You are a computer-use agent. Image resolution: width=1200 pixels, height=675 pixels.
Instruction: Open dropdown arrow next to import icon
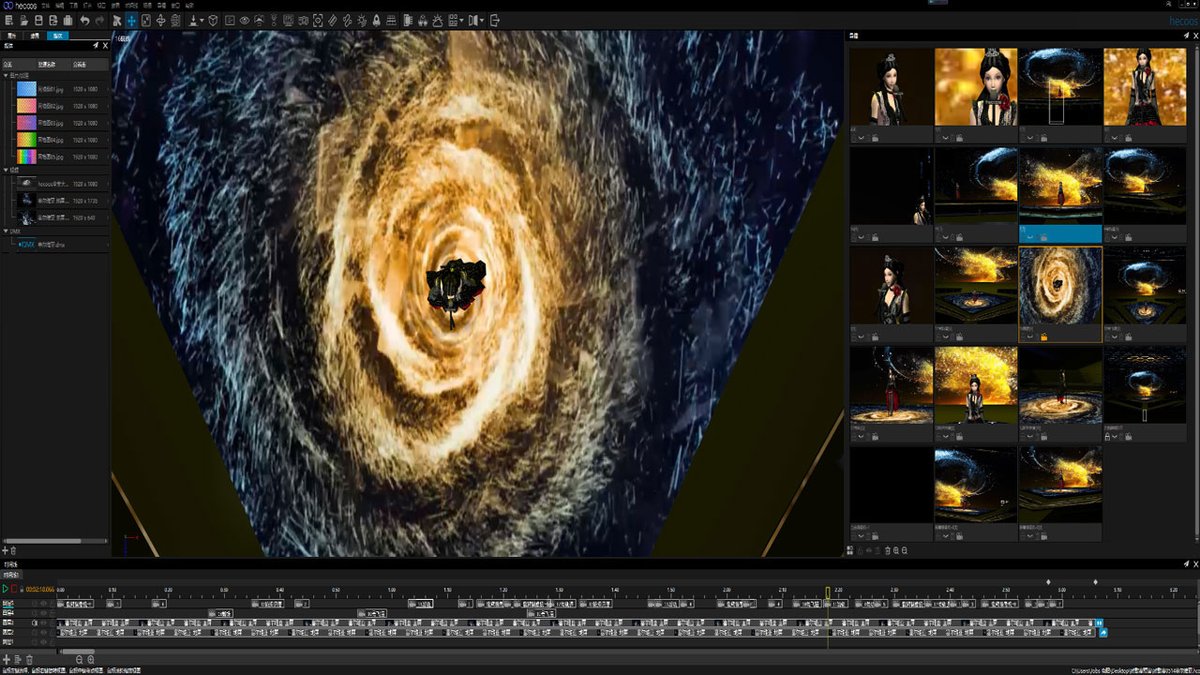coord(202,21)
